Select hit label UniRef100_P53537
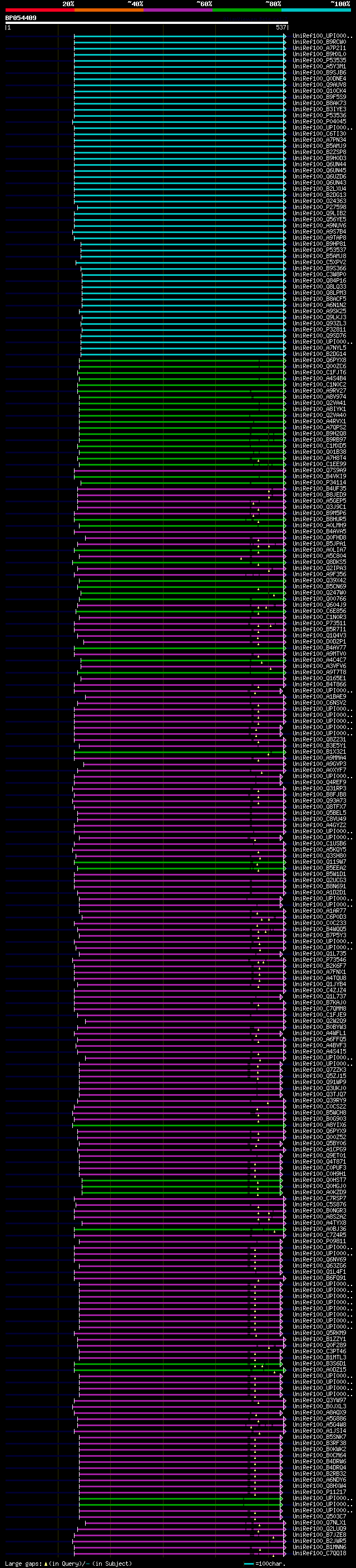356x1568 pixels. click(x=319, y=250)
